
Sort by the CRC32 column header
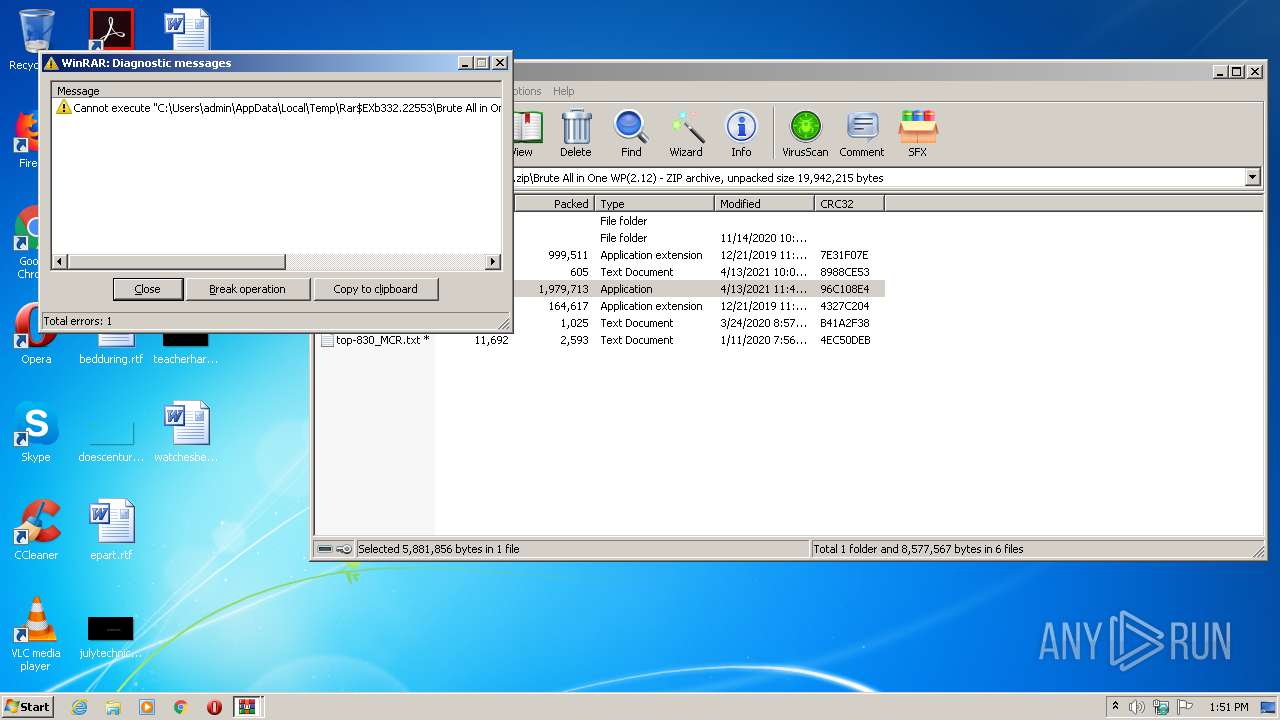point(850,203)
